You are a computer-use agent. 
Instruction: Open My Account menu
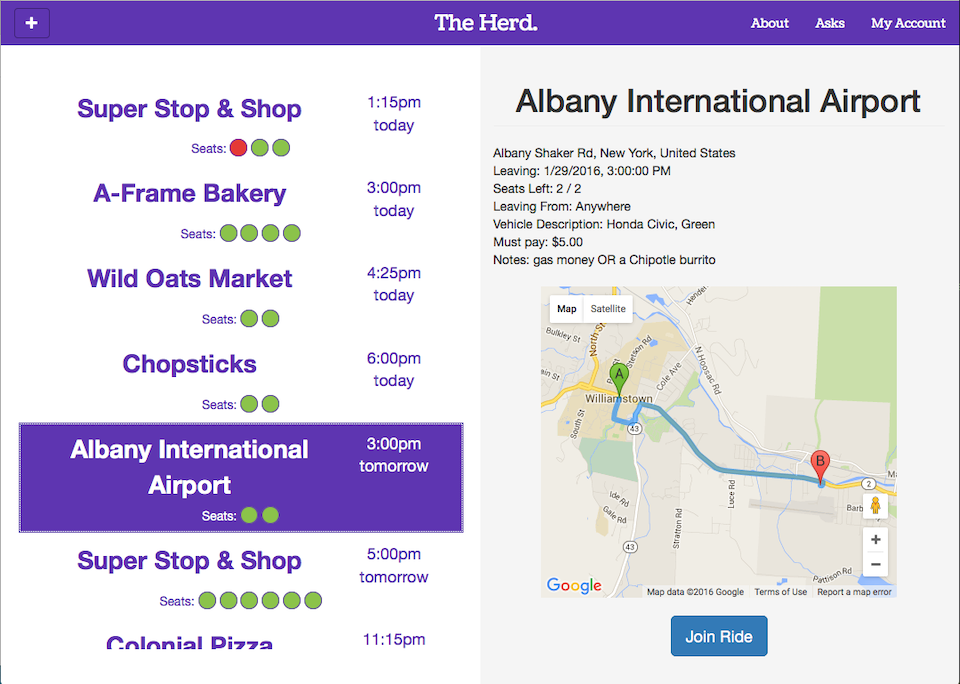908,23
